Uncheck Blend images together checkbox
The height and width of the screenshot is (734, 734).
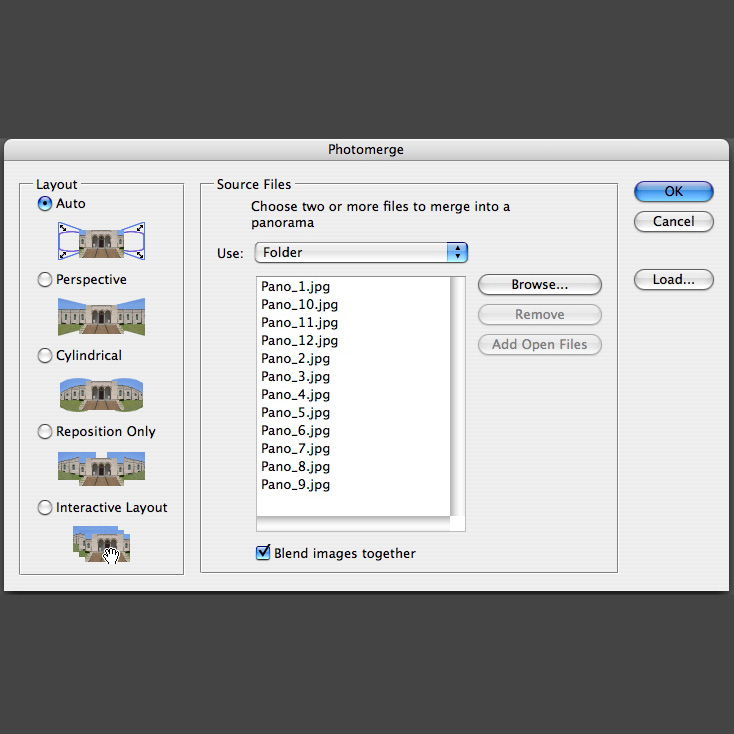click(x=263, y=553)
